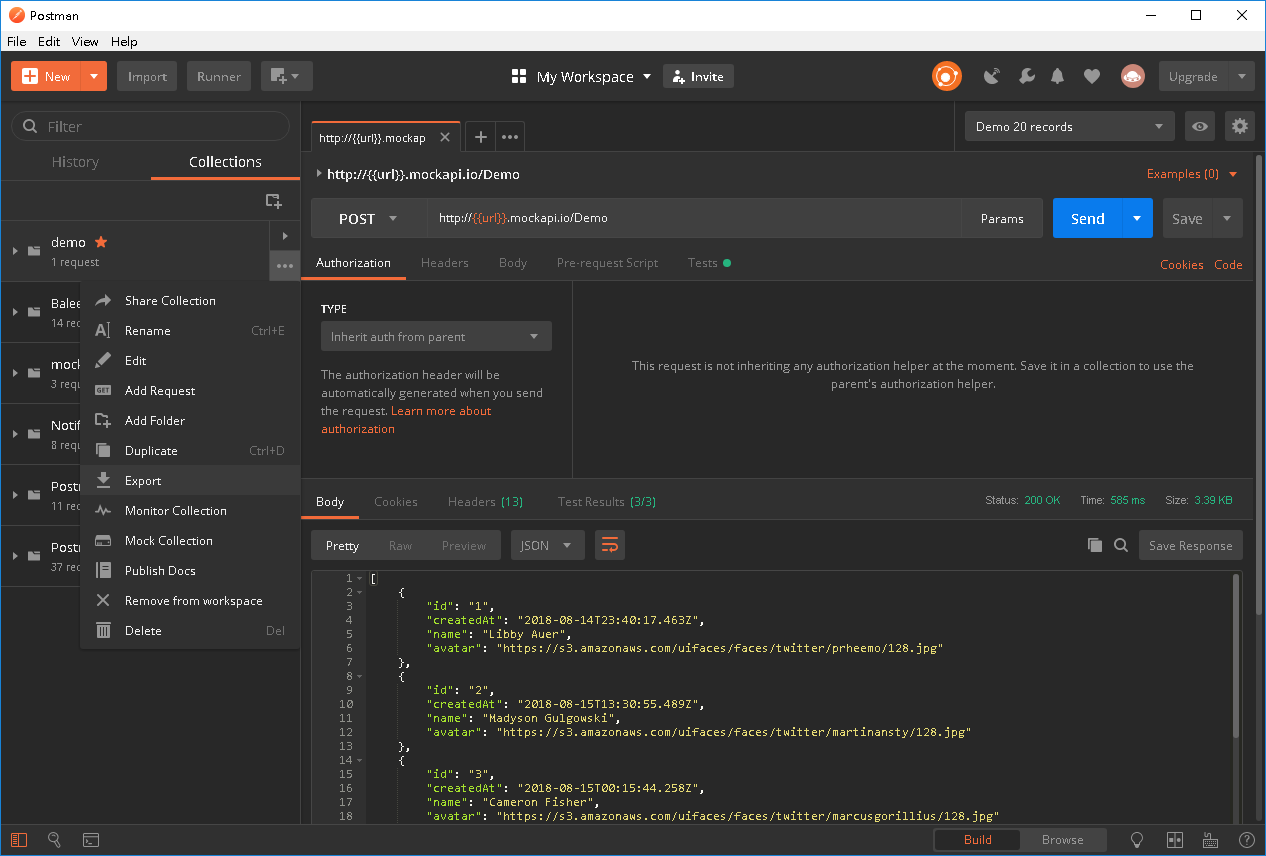Screen dimensions: 1266x856
Task: Click the Postman logo in title bar
Action: (15, 15)
